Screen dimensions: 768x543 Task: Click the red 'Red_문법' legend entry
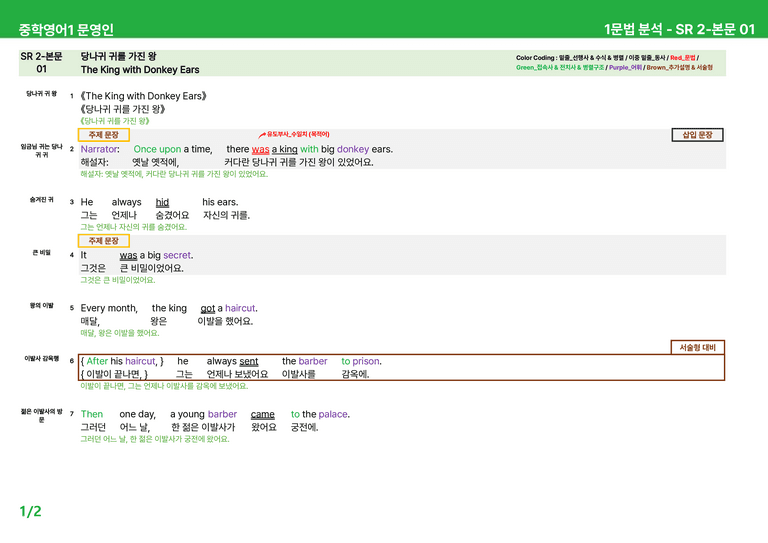pyautogui.click(x=682, y=58)
